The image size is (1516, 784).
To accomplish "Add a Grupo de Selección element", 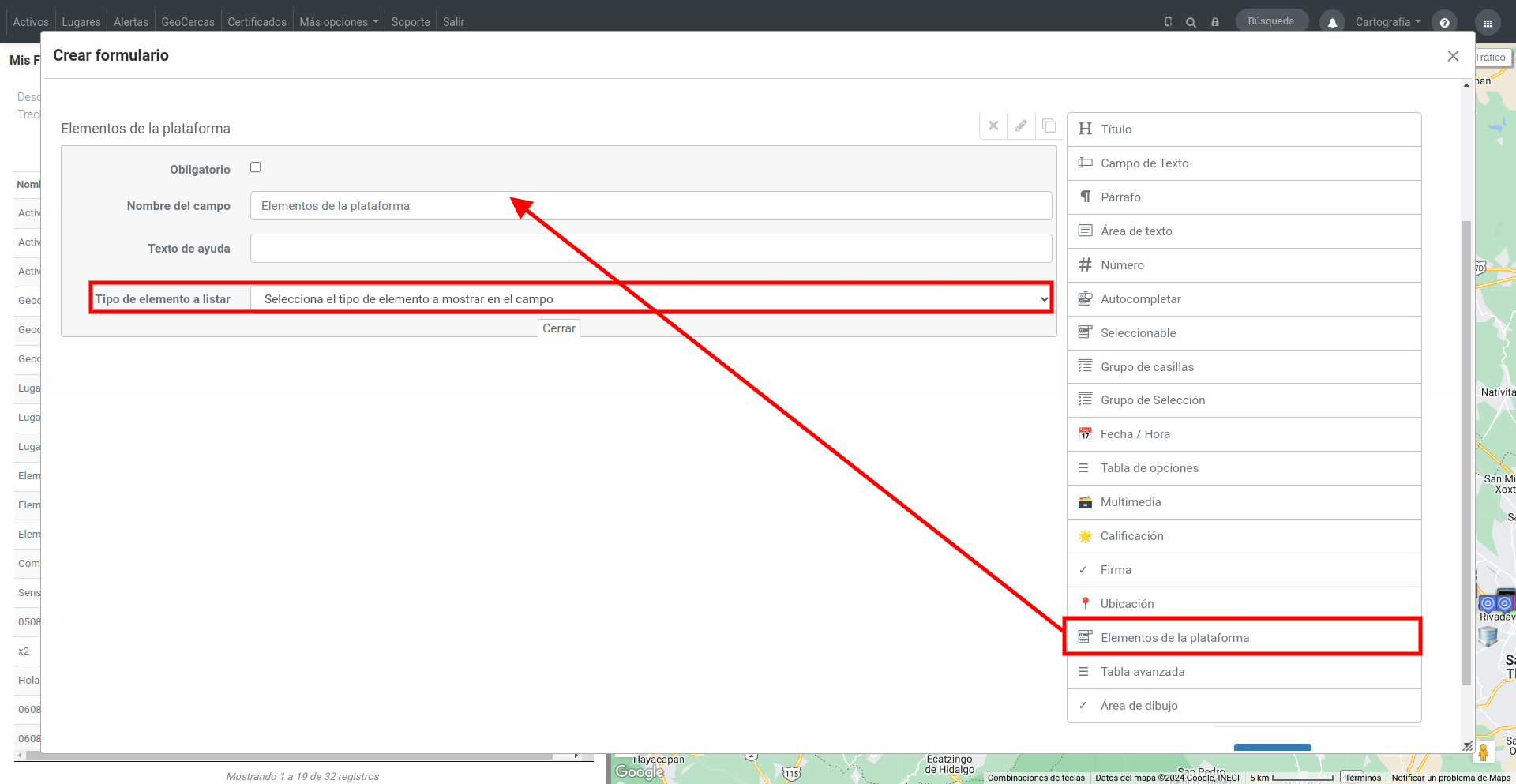I will tap(1244, 400).
